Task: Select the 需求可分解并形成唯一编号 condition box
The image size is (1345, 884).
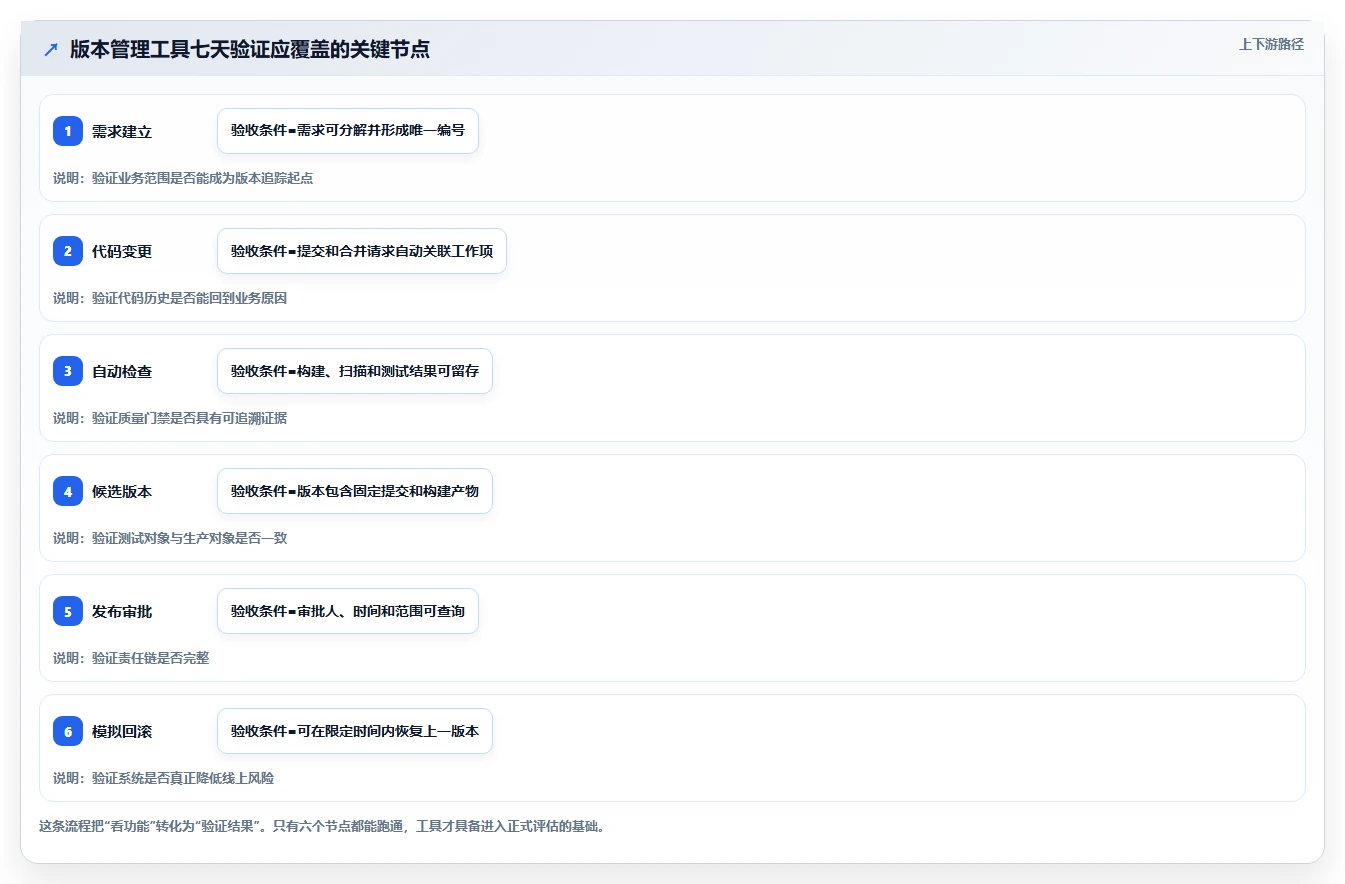Action: 348,131
